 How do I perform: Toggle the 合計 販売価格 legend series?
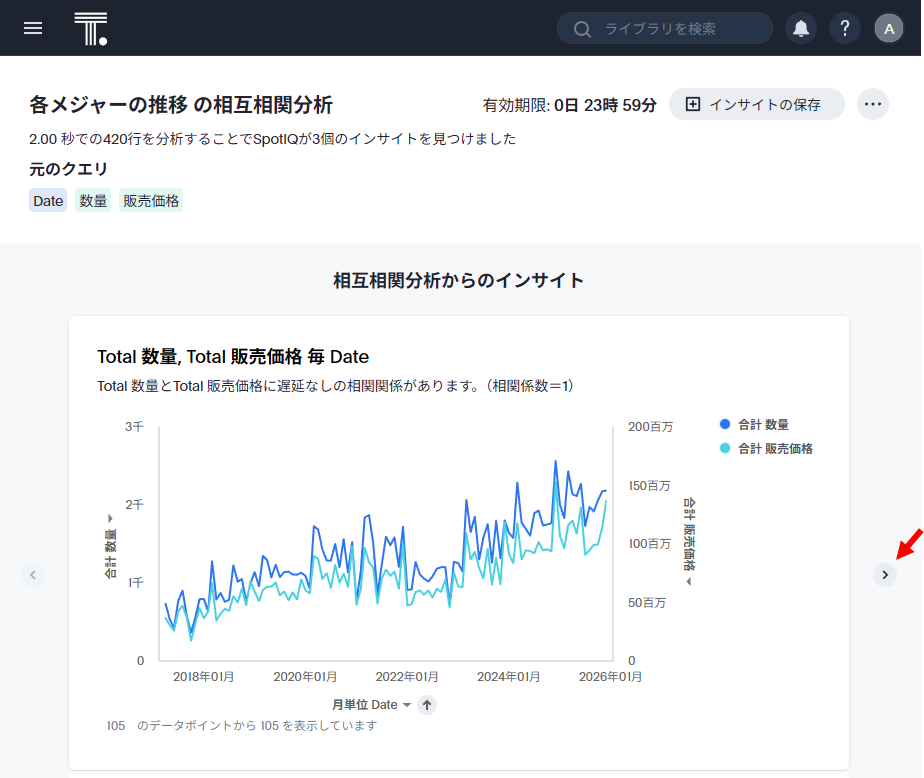click(x=765, y=449)
